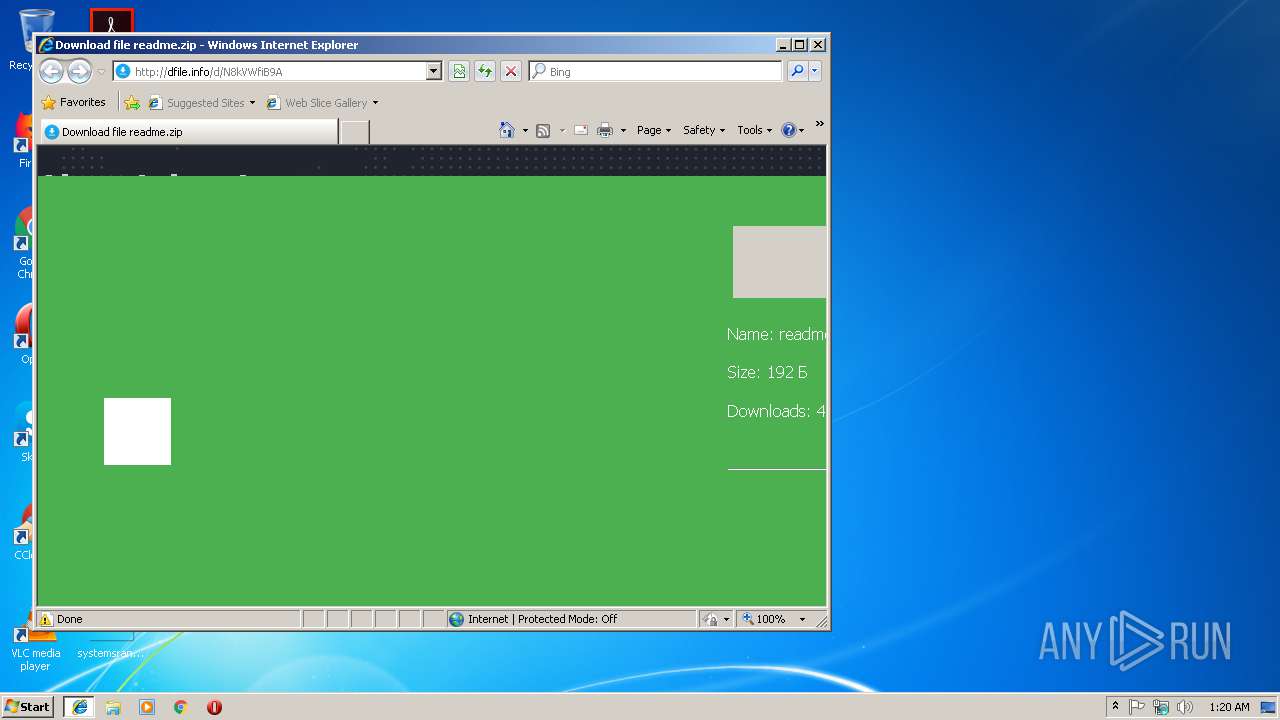
Task: Expand the Print options dropdown arrow
Action: (x=623, y=130)
